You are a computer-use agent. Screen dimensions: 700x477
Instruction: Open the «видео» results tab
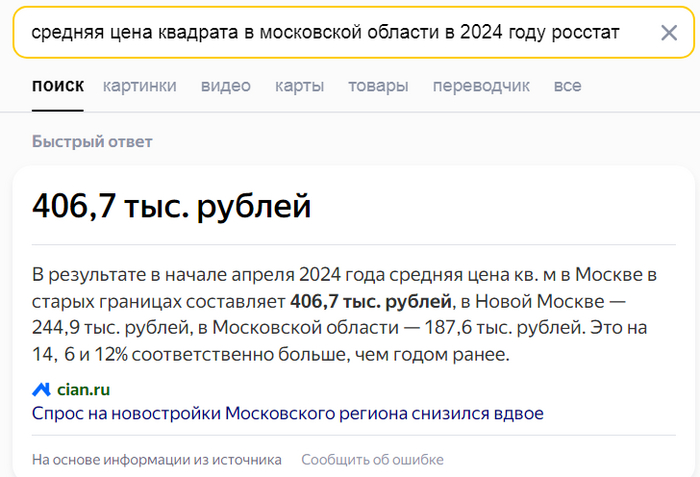tap(226, 86)
